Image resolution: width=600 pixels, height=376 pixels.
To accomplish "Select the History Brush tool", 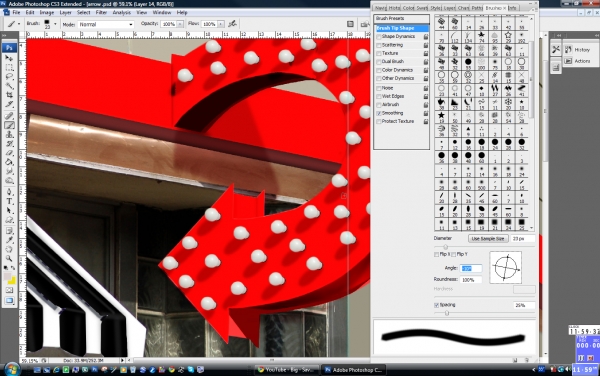I will (x=9, y=144).
